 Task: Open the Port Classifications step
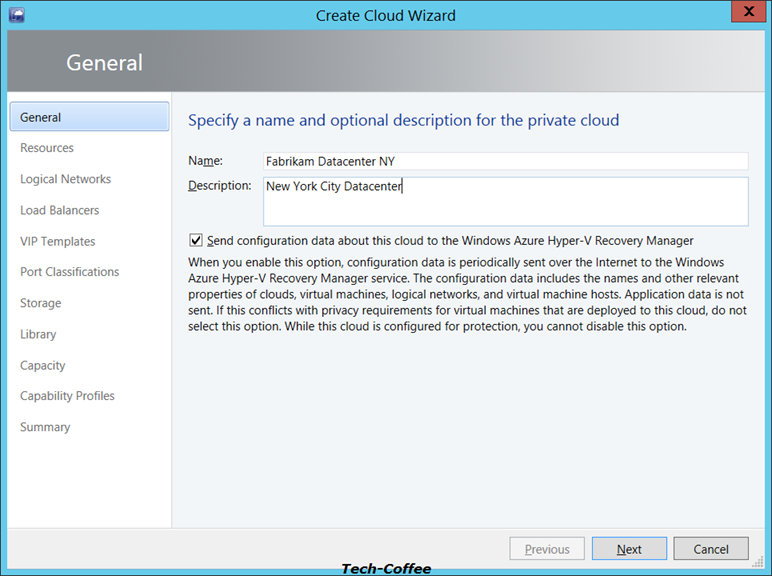[x=69, y=272]
